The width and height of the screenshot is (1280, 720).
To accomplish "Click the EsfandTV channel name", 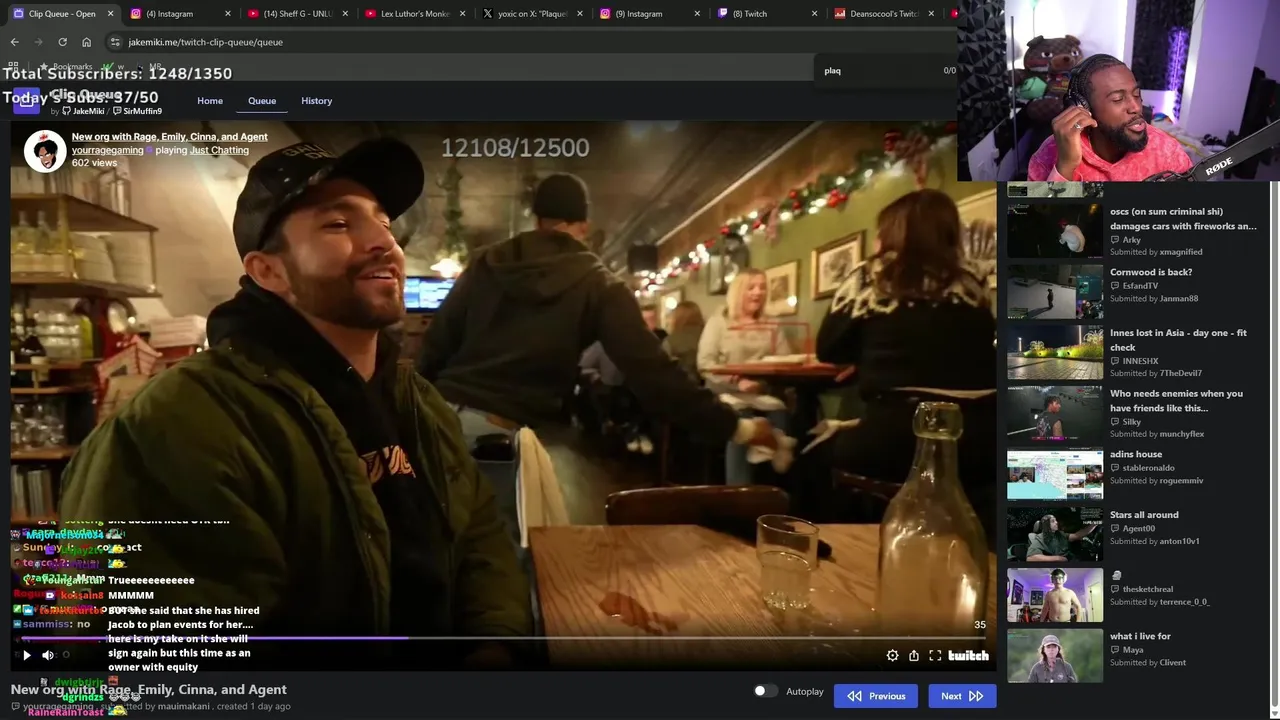I will [x=1140, y=286].
